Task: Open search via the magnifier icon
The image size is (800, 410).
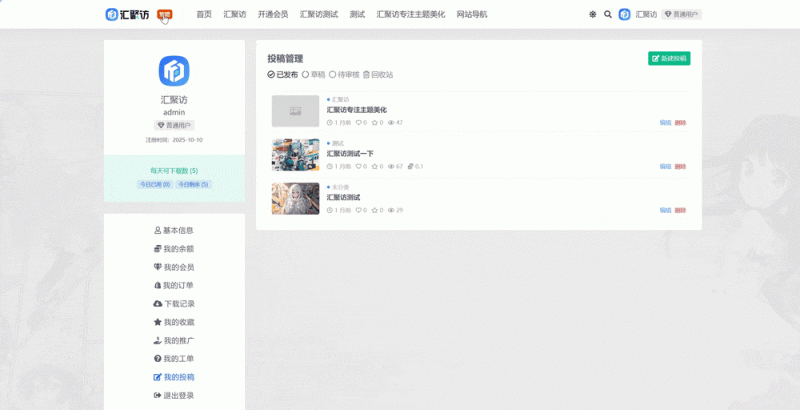Action: tap(608, 14)
